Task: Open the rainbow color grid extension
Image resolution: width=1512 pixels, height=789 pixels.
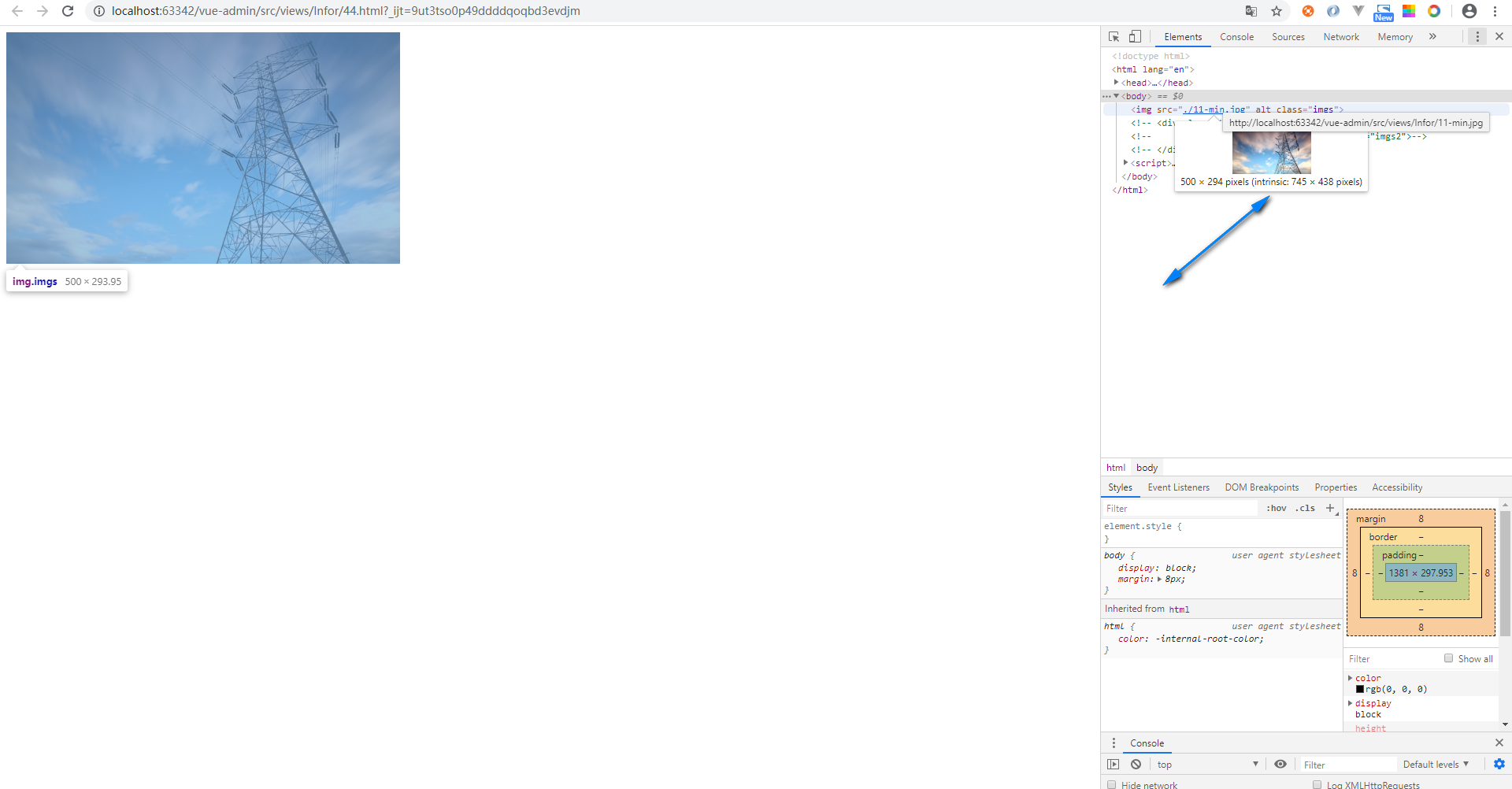Action: [x=1409, y=11]
